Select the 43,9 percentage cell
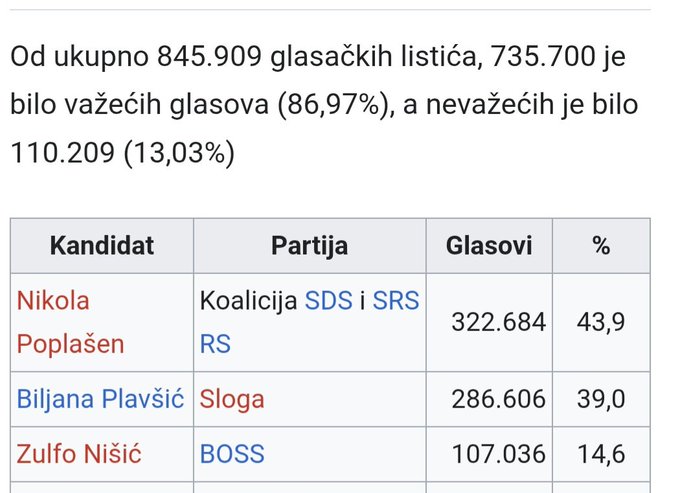This screenshot has height=493, width=680. pyautogui.click(x=601, y=322)
